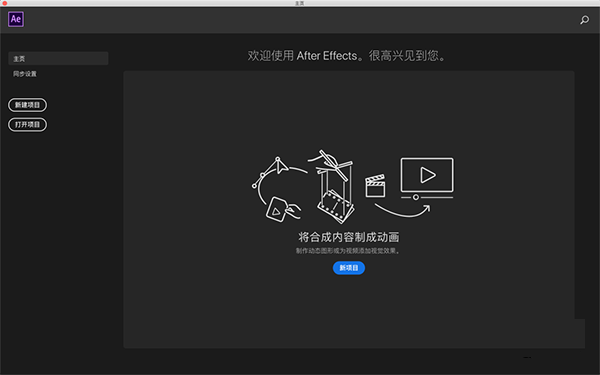This screenshot has width=600, height=375.
Task: Click the 打开项目 outlined button
Action: (x=28, y=124)
